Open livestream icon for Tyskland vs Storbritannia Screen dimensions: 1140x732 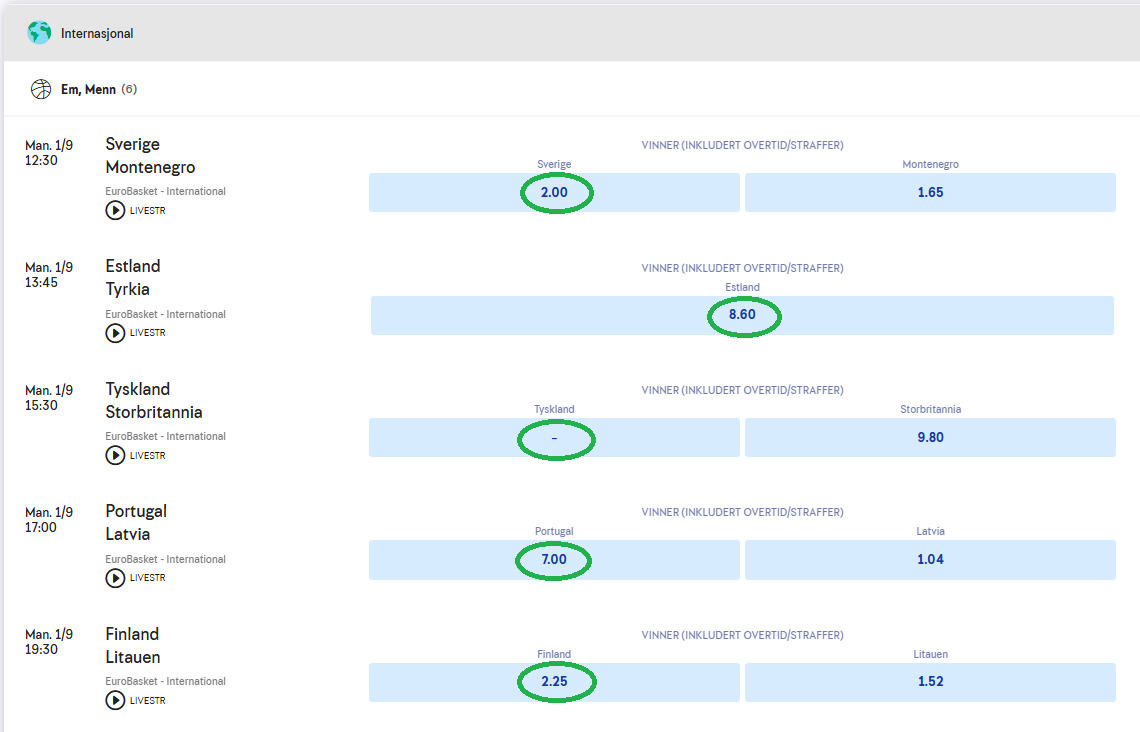116,455
